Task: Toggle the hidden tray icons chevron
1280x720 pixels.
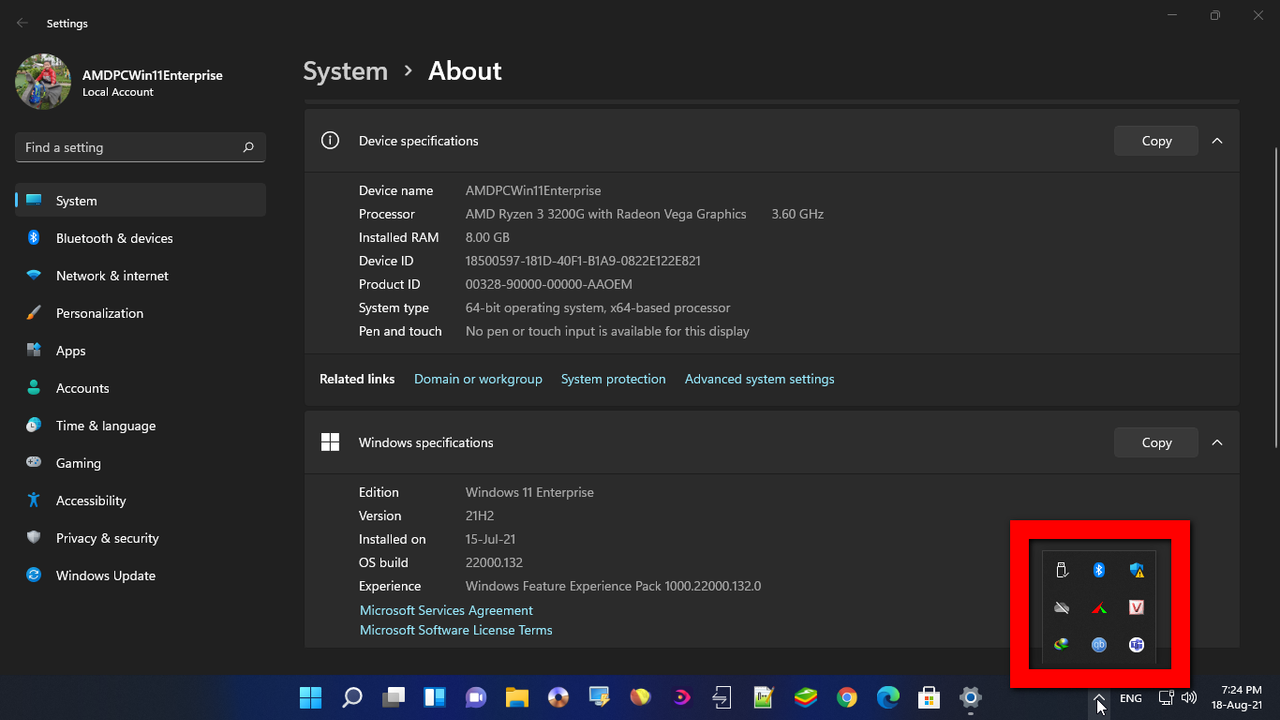Action: pos(1099,697)
